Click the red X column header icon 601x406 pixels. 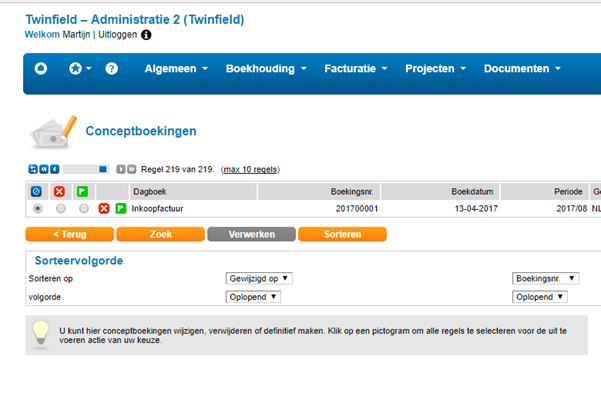click(x=59, y=191)
